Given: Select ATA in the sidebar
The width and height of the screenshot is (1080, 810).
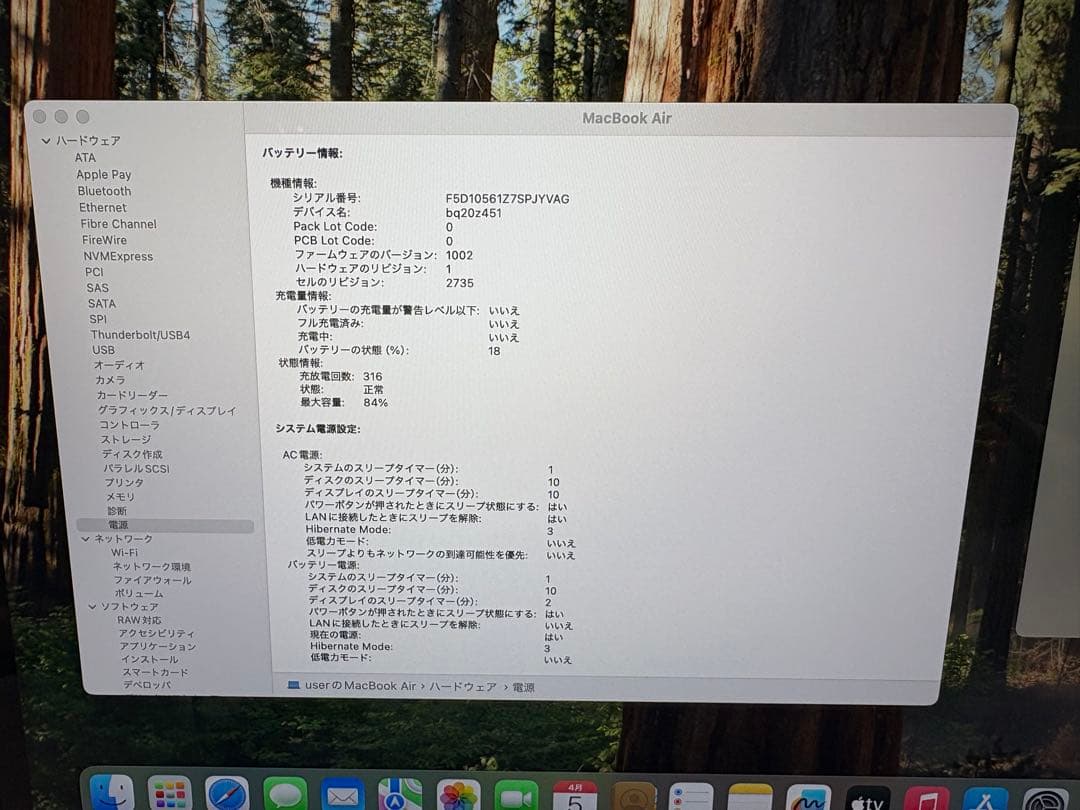Looking at the screenshot, I should pos(85,158).
